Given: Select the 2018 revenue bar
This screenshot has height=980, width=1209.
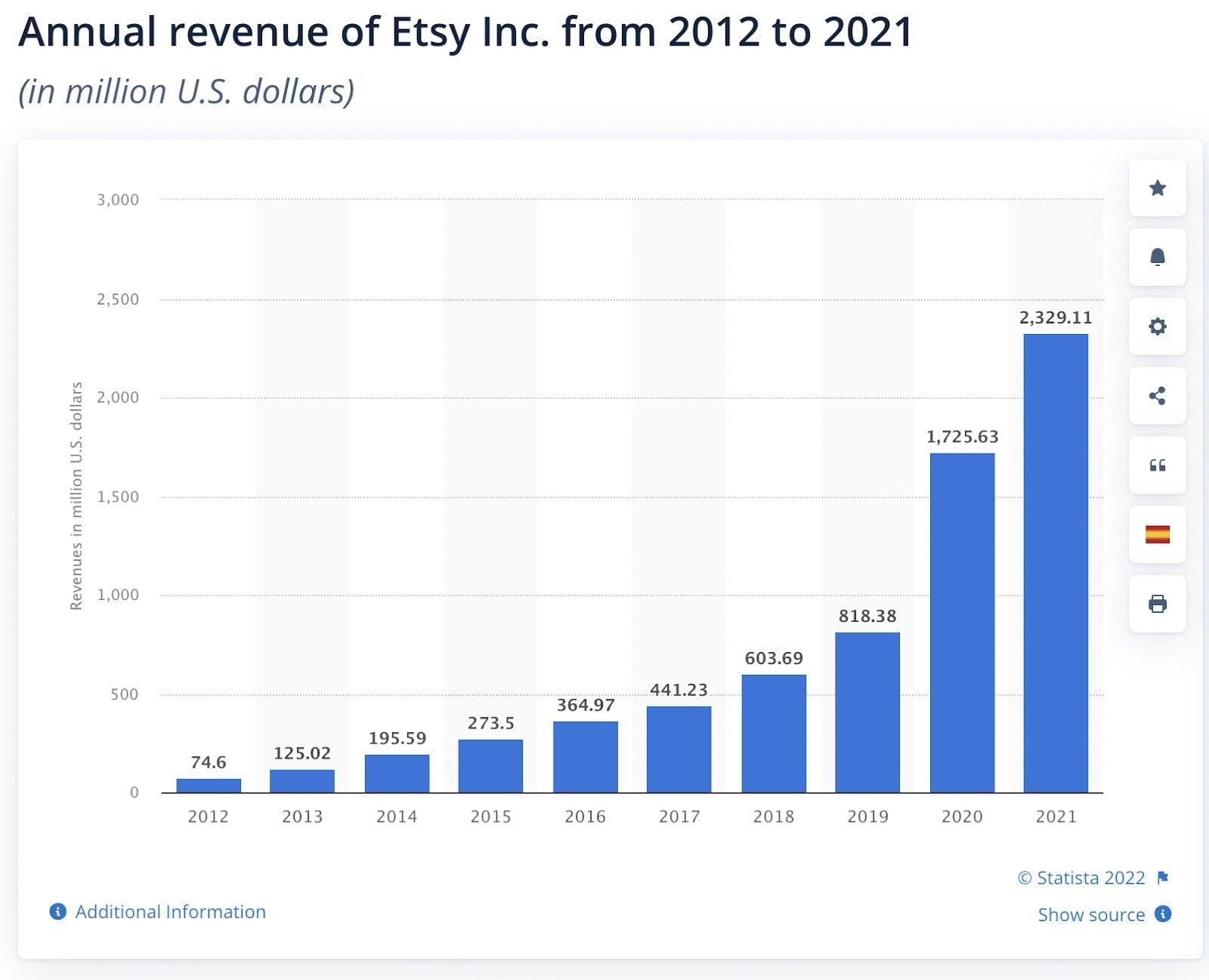Looking at the screenshot, I should click(774, 734).
